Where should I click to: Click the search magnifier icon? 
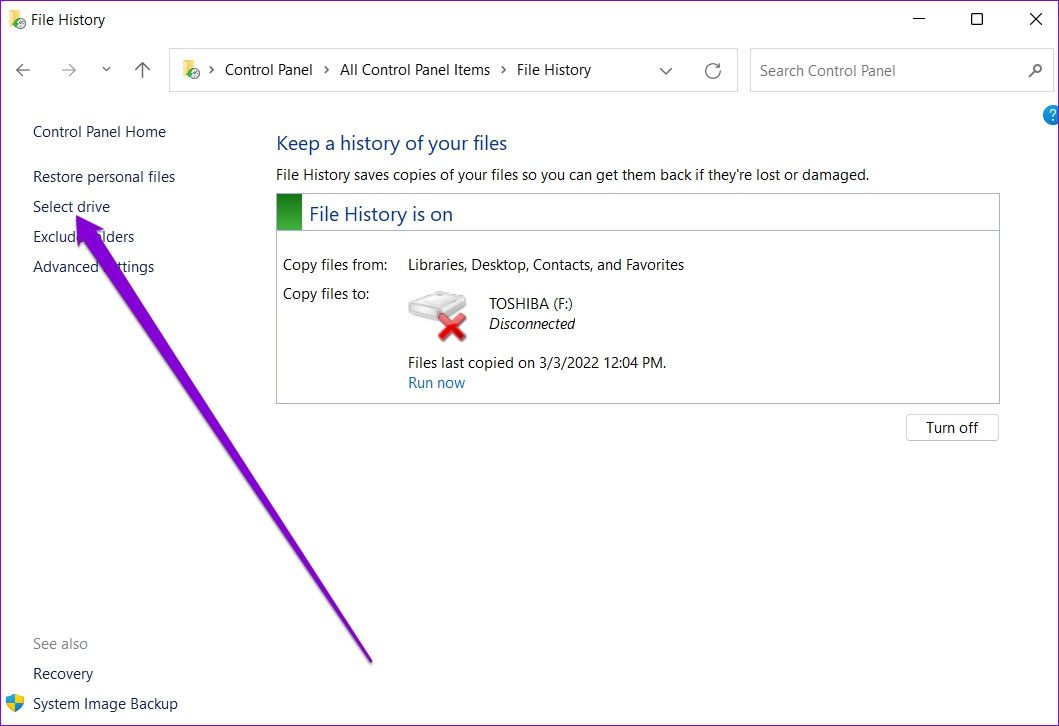tap(1035, 70)
